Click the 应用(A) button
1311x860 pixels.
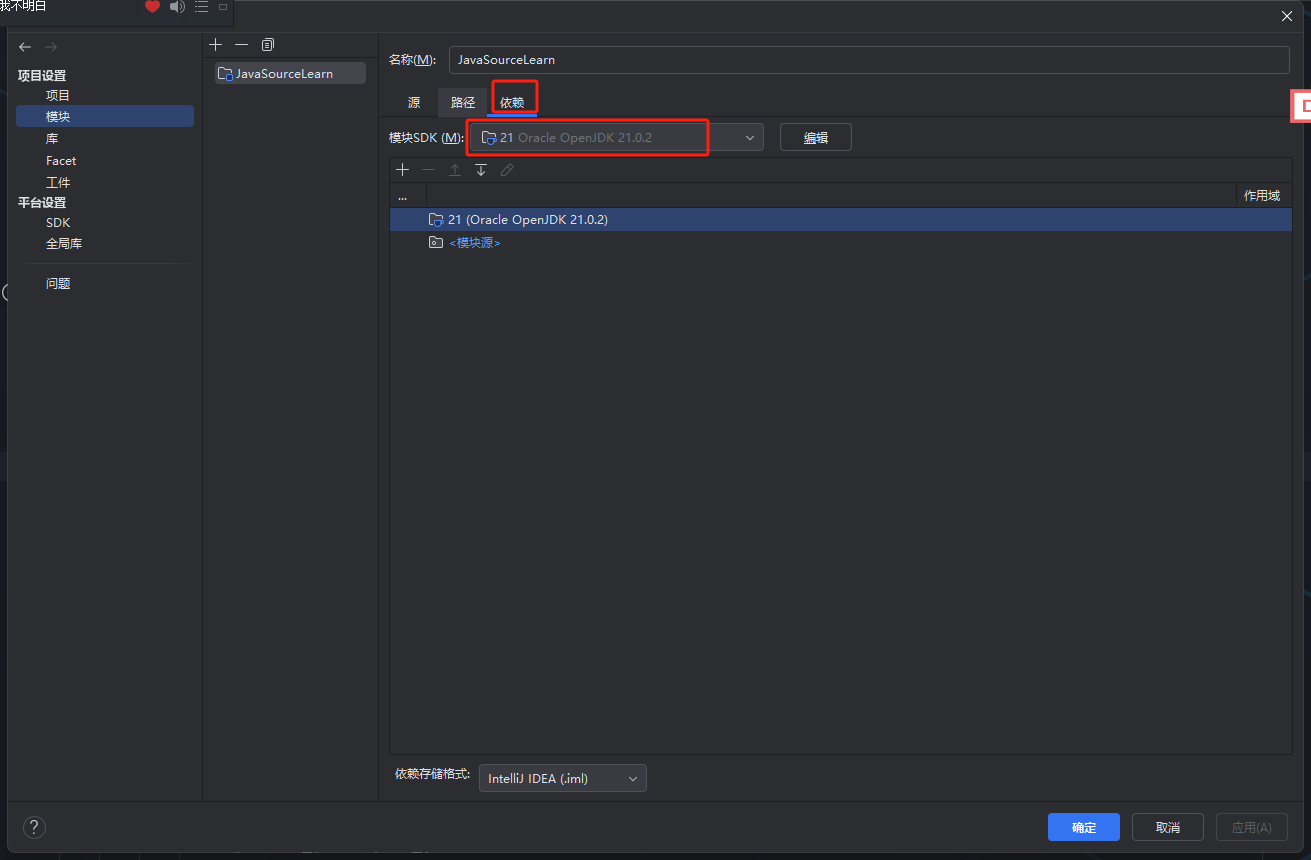tap(1252, 827)
